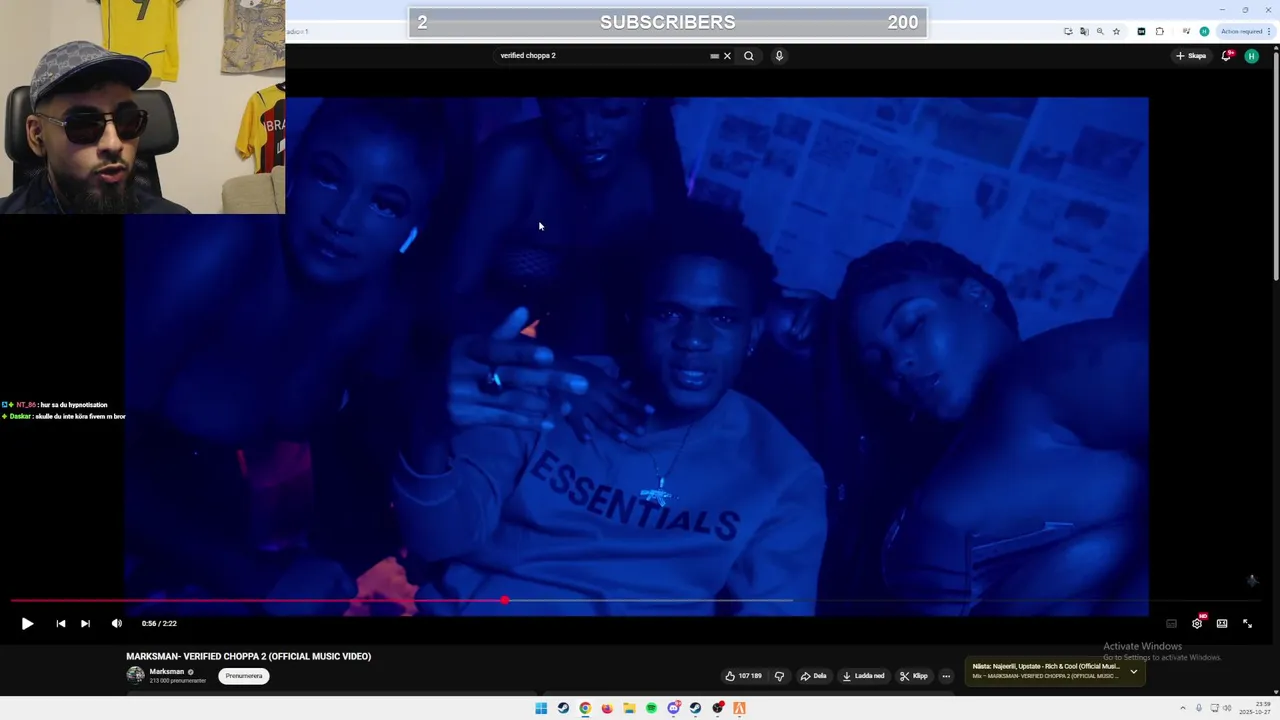Open the three-dot more actions menu
1280x720 pixels.
946,676
